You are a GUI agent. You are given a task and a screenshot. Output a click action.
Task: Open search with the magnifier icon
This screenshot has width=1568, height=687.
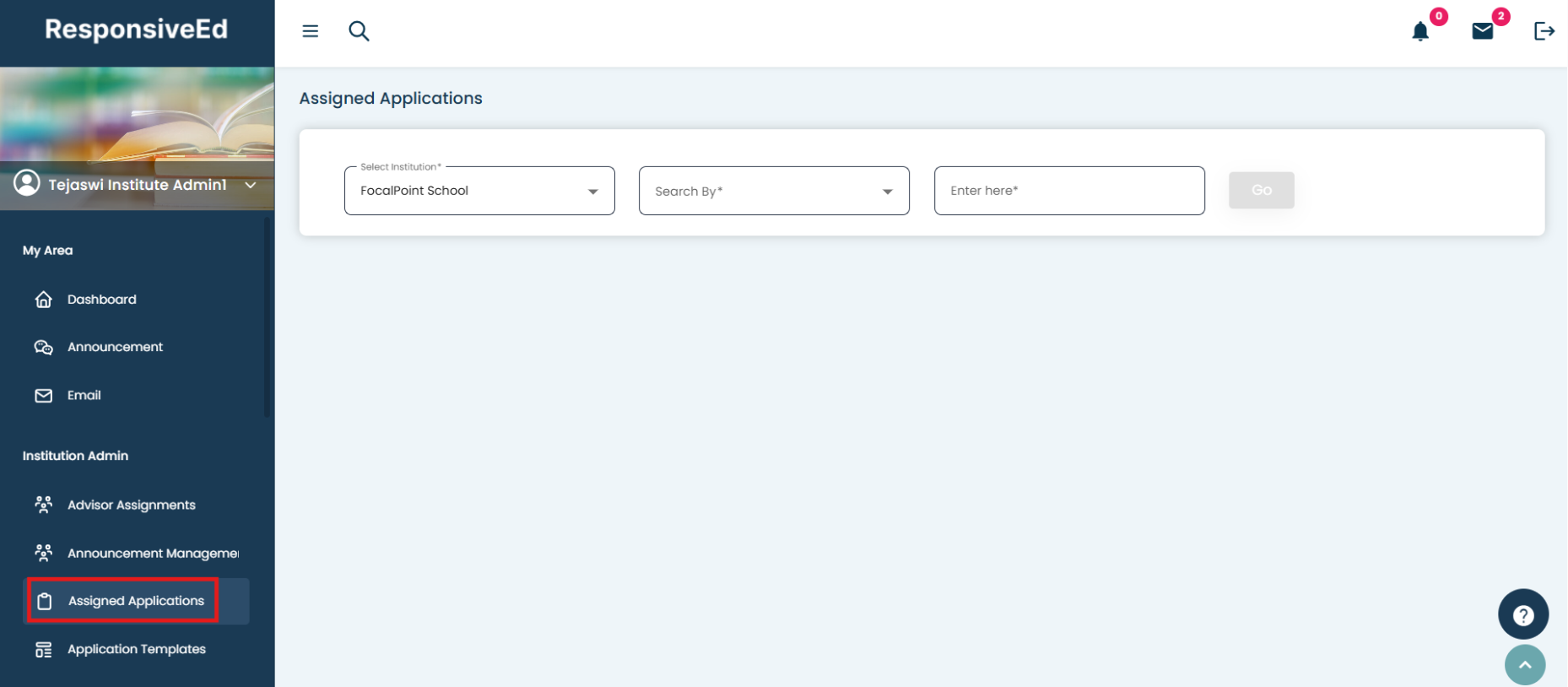coord(359,31)
